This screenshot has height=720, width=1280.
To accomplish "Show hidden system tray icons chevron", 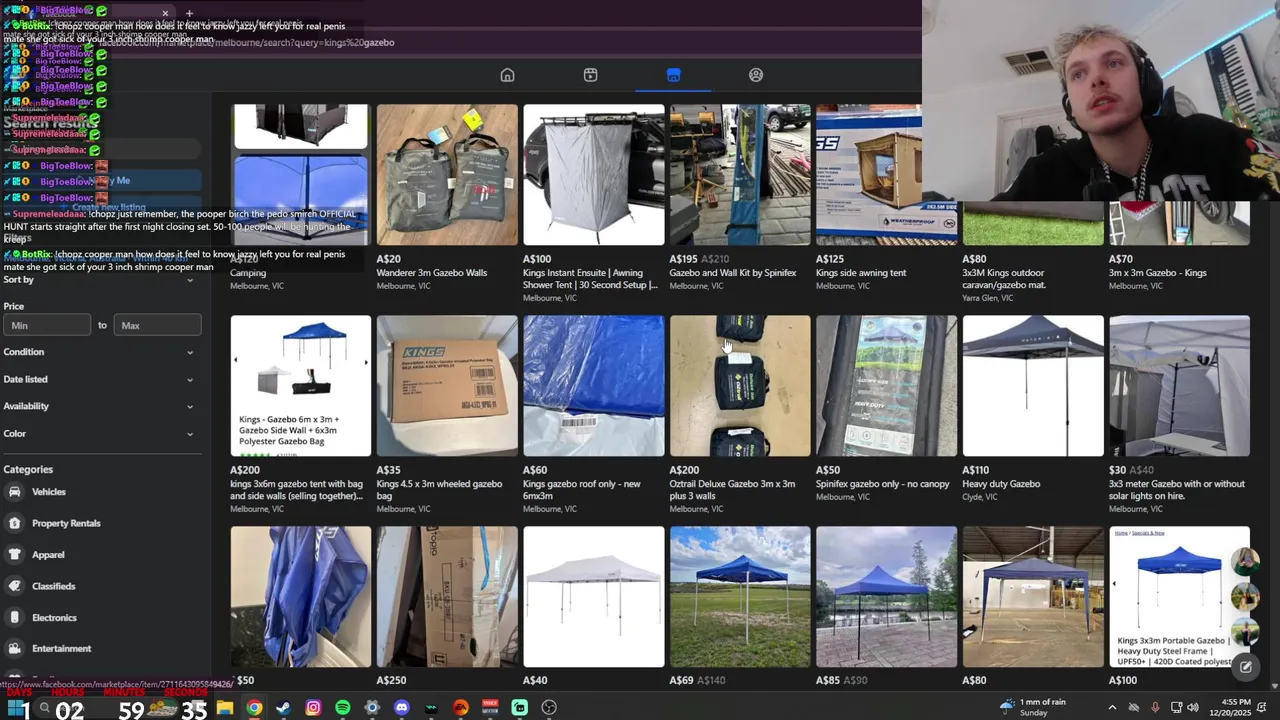I will (1112, 708).
